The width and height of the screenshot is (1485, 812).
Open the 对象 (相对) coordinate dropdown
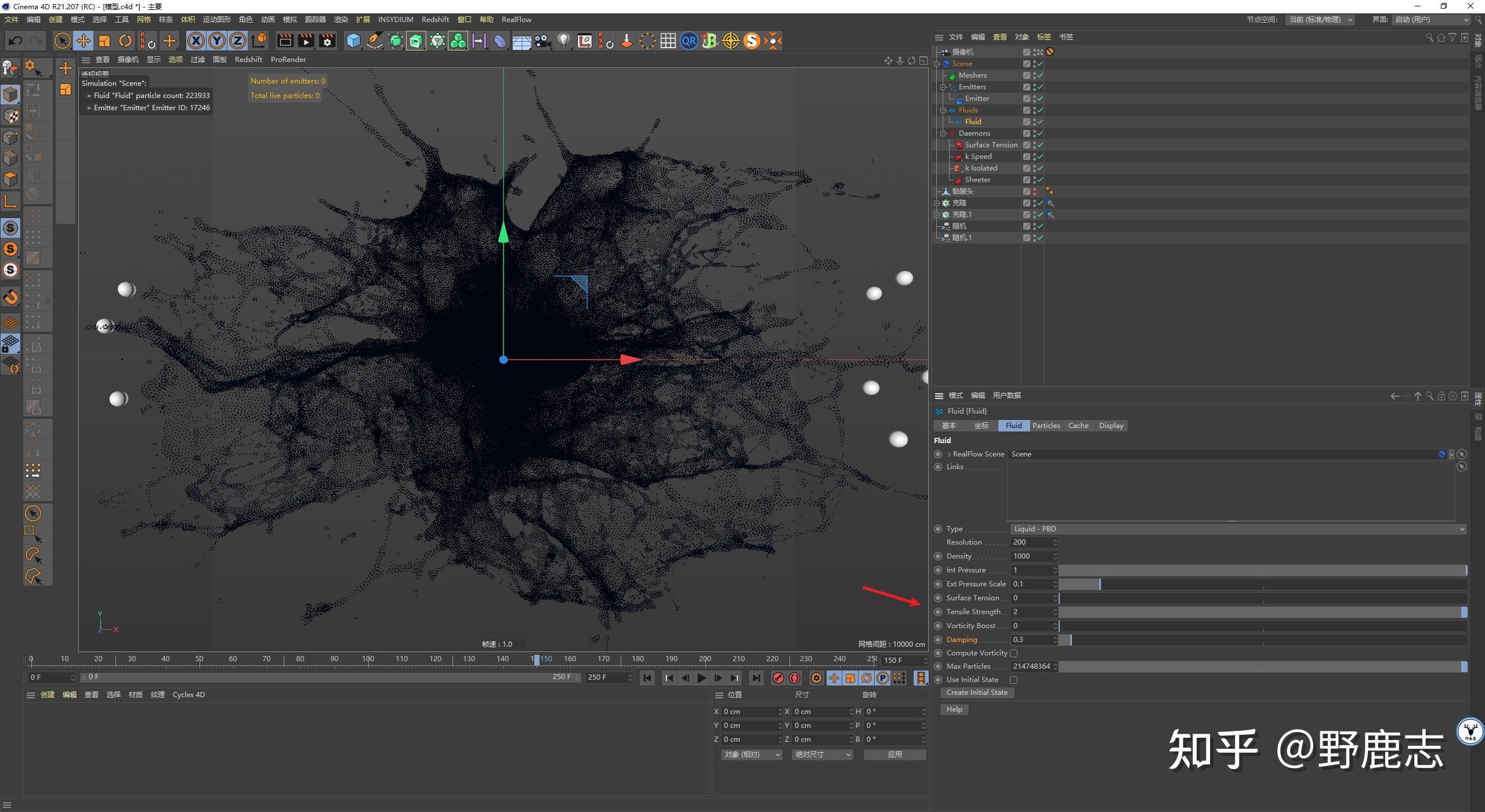[752, 755]
